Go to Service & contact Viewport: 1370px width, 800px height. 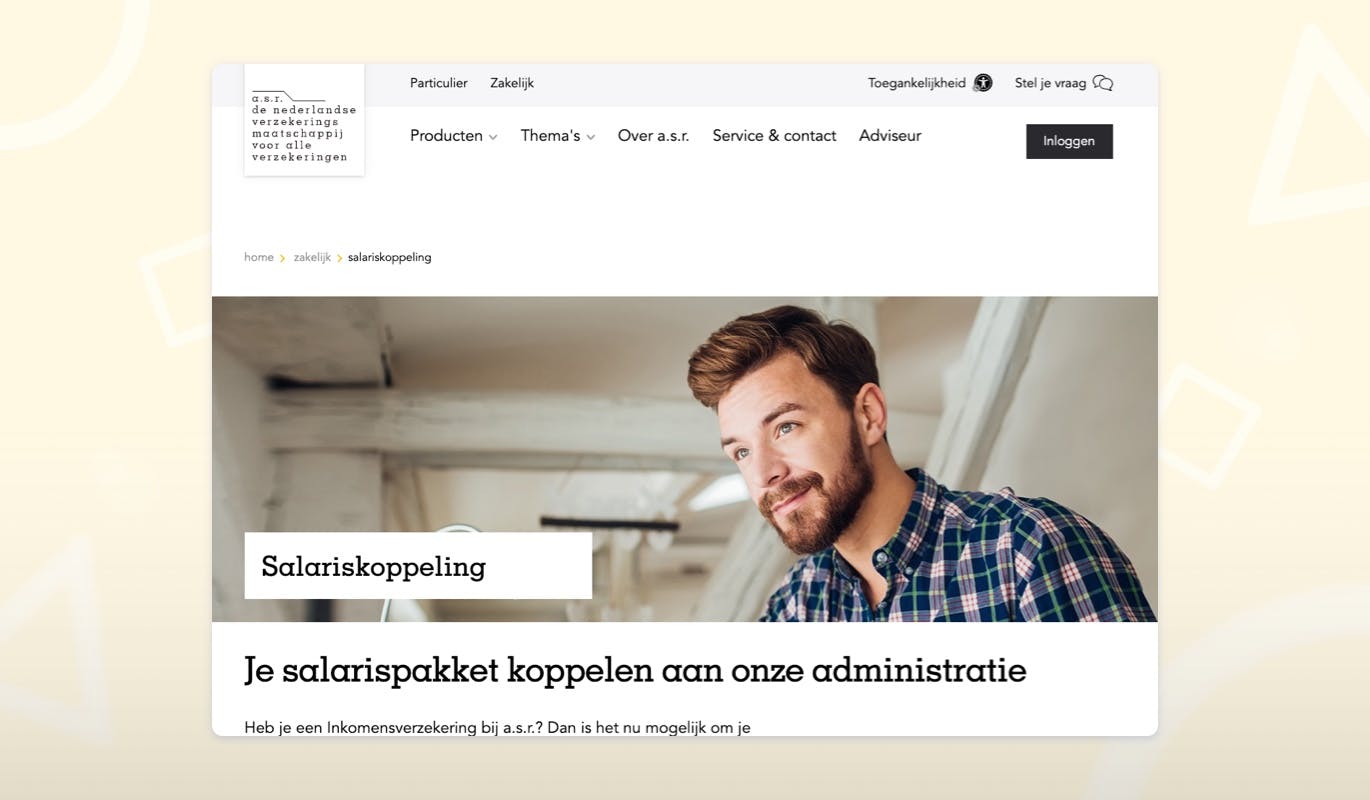774,136
